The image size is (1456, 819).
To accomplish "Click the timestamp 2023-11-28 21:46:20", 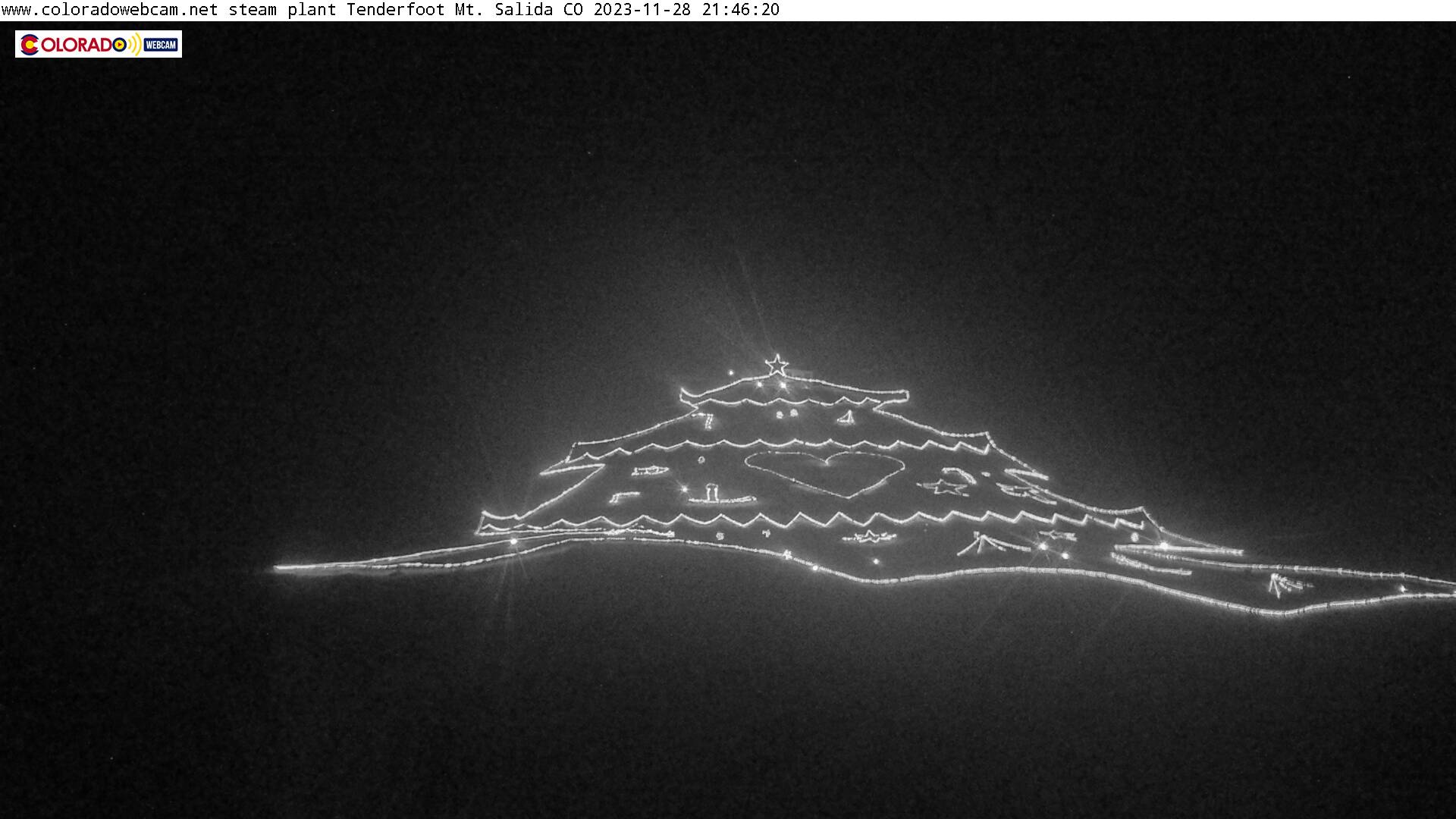I will click(686, 10).
